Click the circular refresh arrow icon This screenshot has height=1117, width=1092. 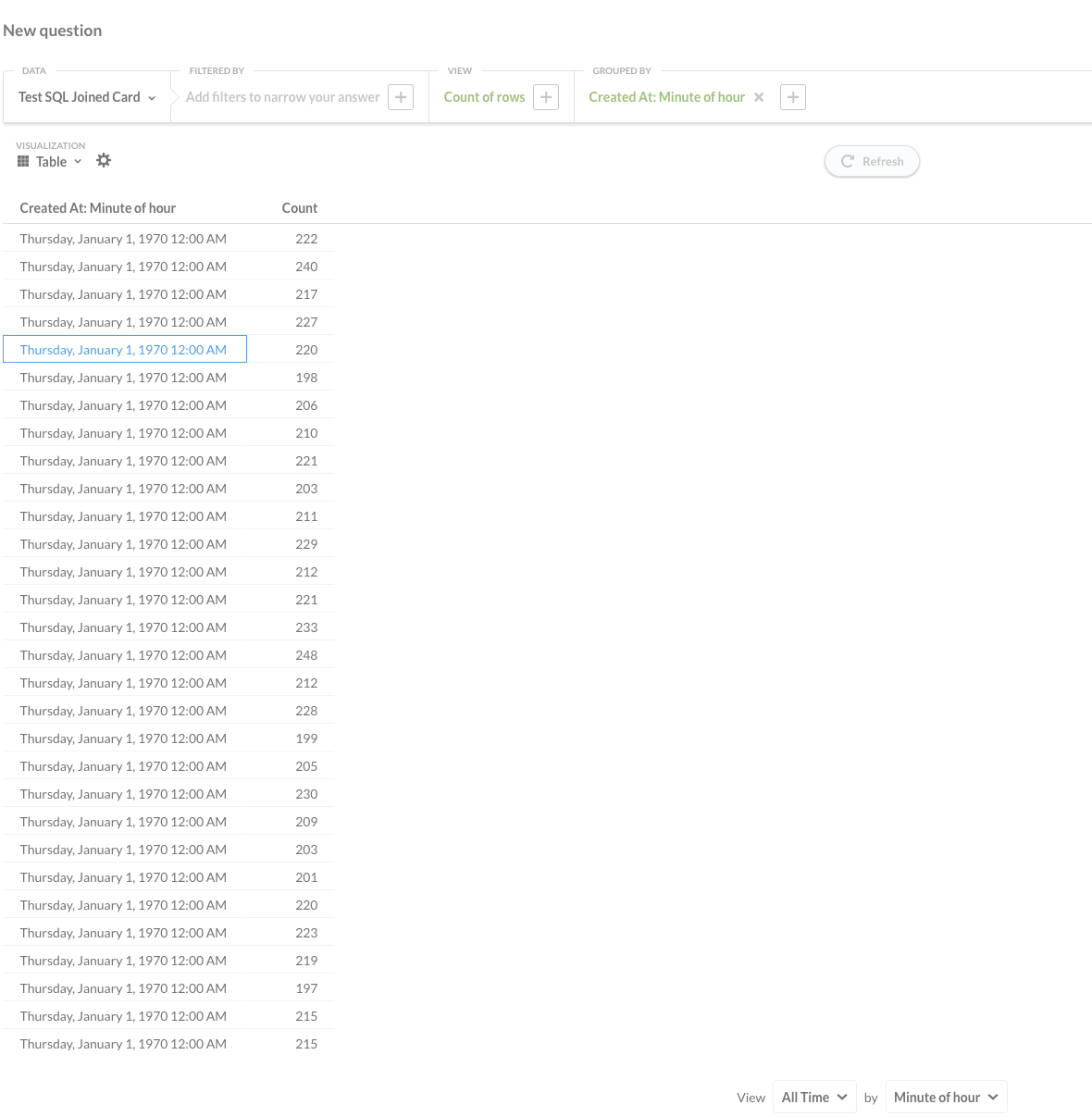point(848,161)
